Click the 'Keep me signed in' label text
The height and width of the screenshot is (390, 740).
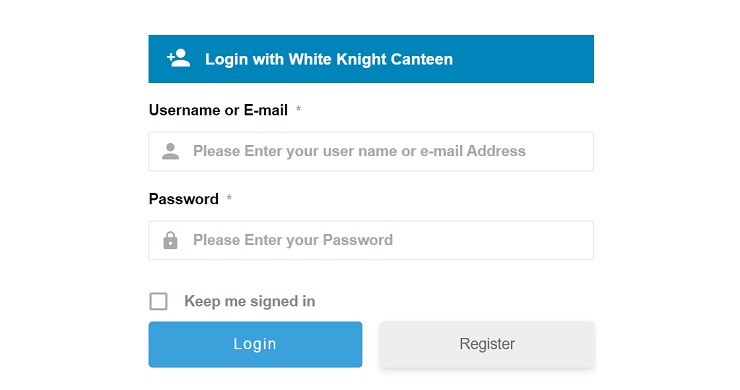point(250,301)
